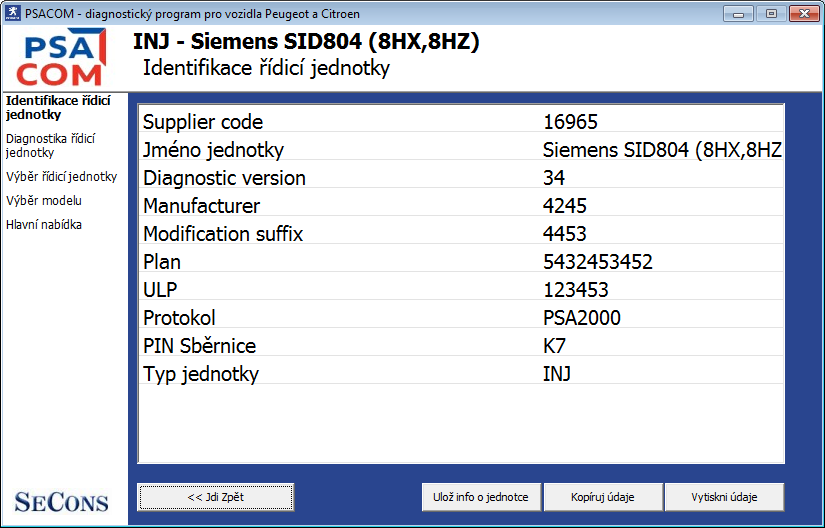Open Identifikace řídicí jednotky in sidebar
825x528 pixels.
click(x=58, y=107)
